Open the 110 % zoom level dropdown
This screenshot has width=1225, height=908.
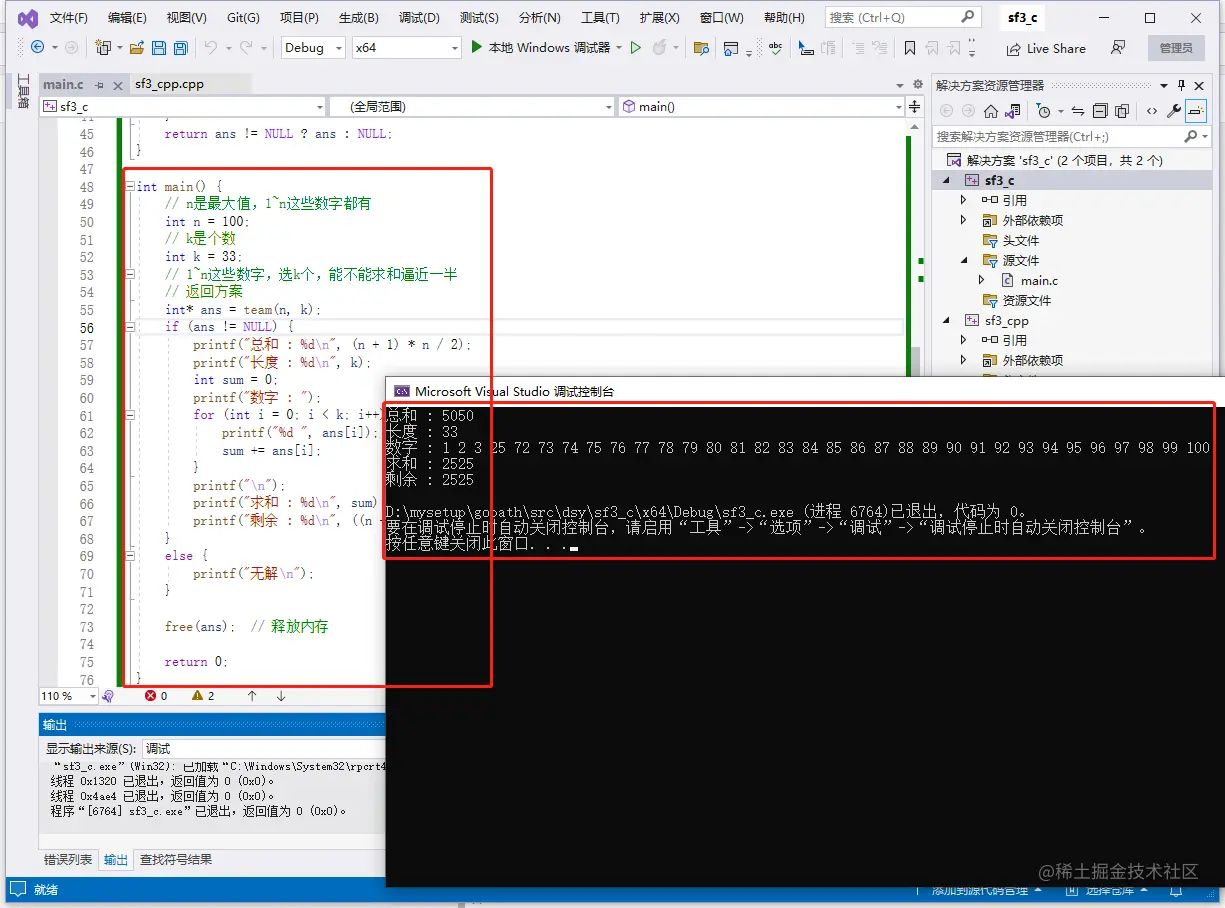(67, 696)
